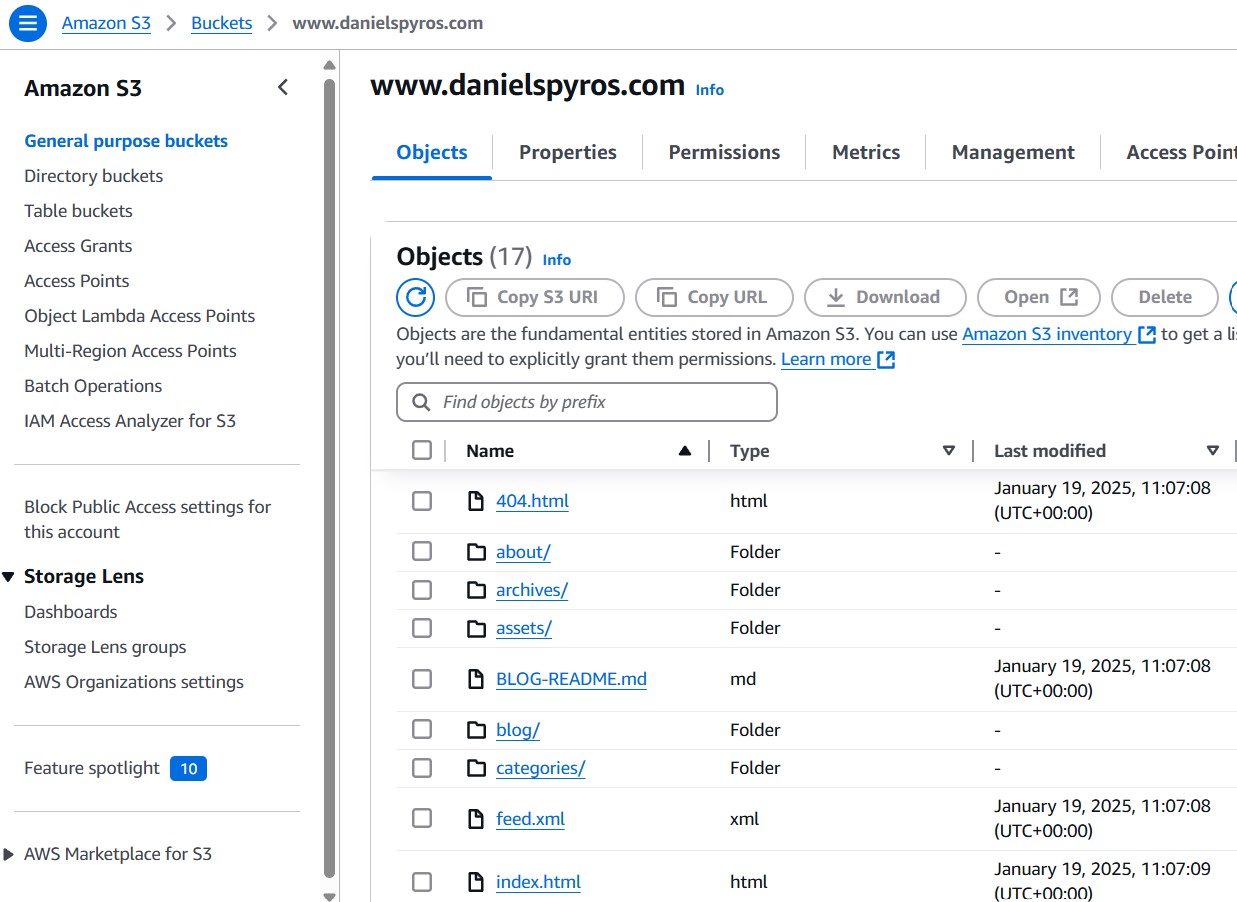Click the refresh objects icon button
This screenshot has width=1237, height=902.
click(x=415, y=297)
